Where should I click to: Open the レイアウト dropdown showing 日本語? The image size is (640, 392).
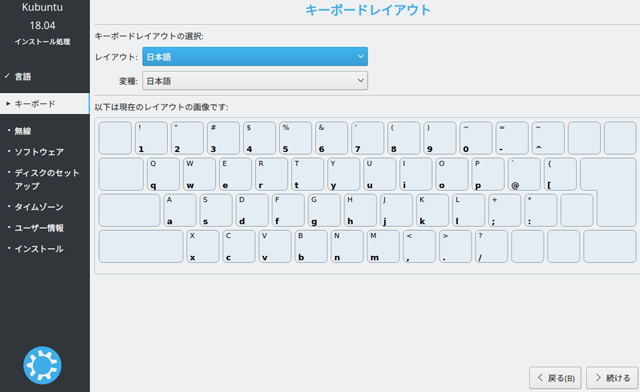255,56
